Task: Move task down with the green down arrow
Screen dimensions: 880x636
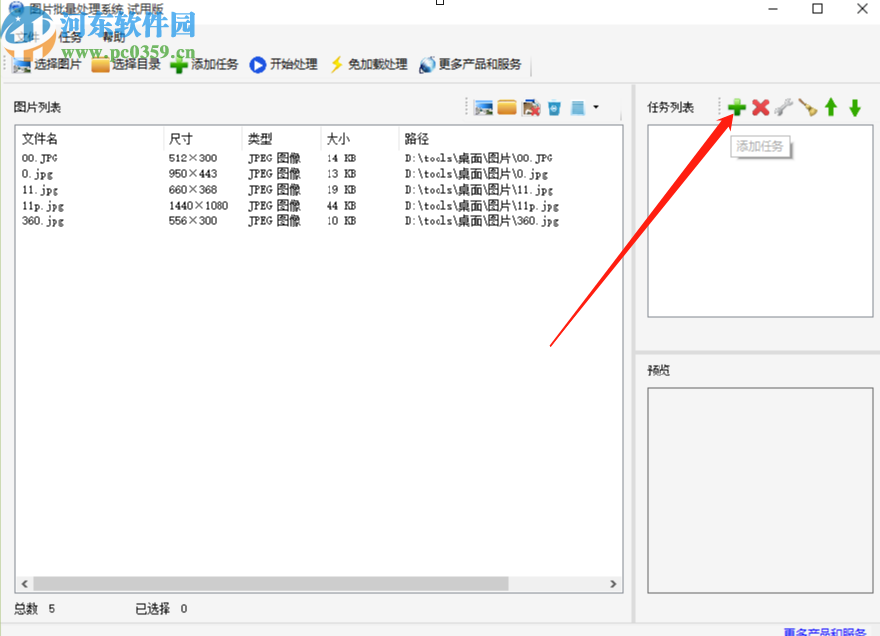Action: (x=855, y=107)
